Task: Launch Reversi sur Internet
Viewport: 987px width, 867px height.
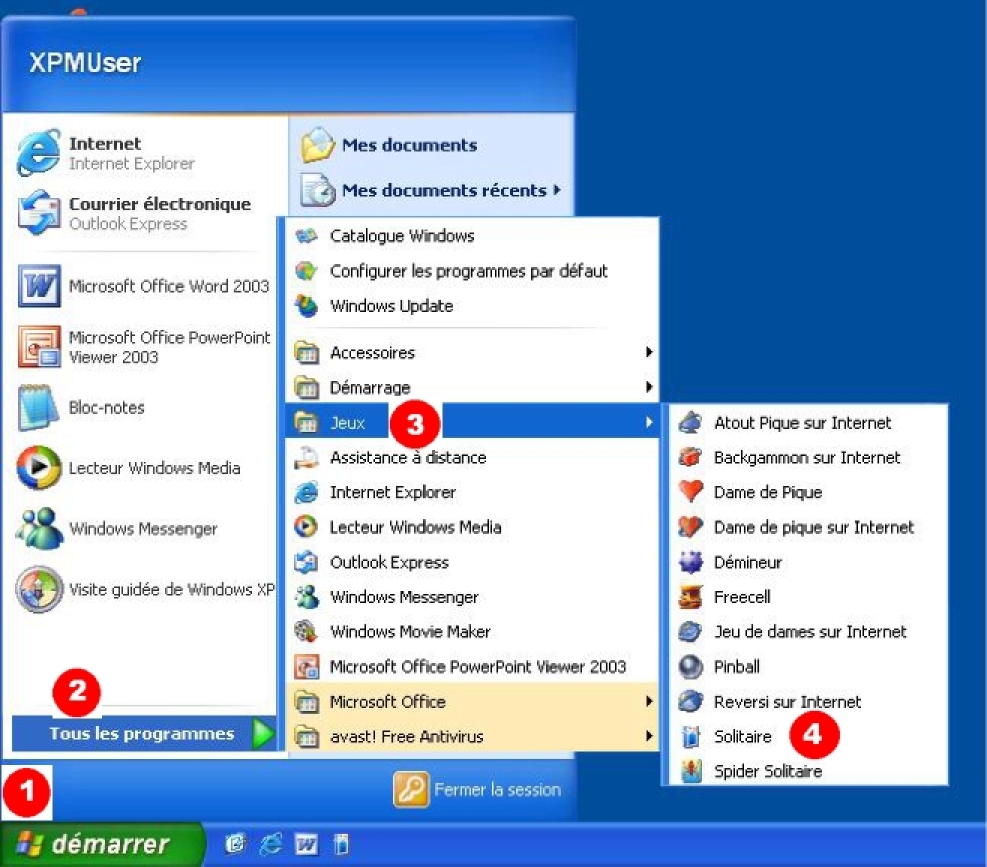Action: pos(808,701)
